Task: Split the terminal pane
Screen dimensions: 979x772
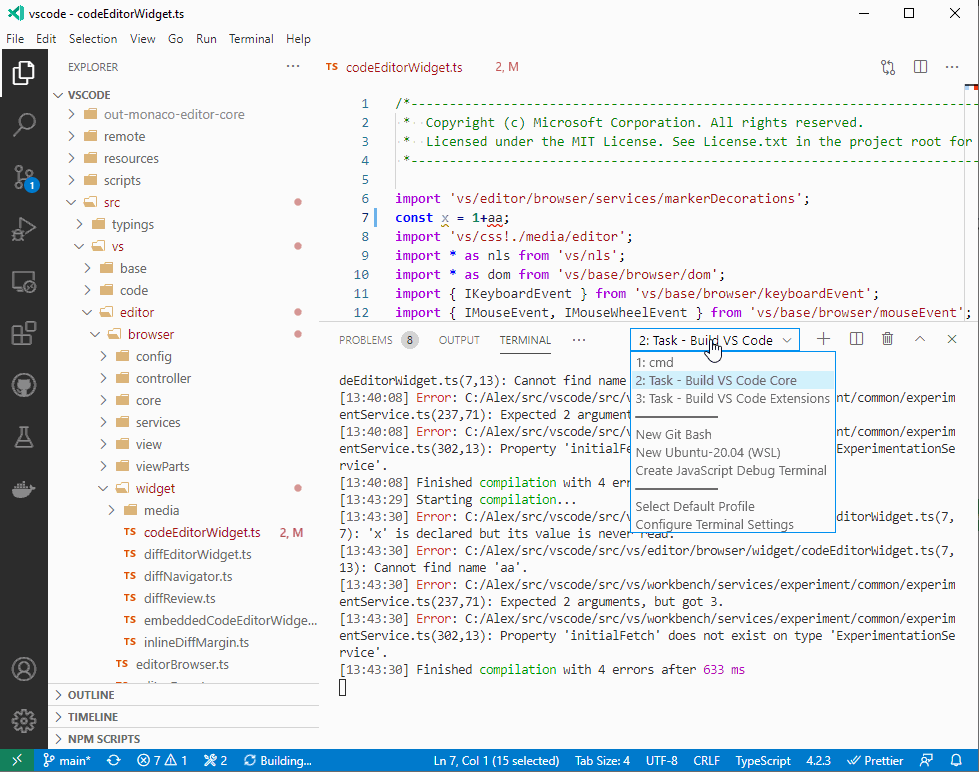Action: tap(857, 339)
